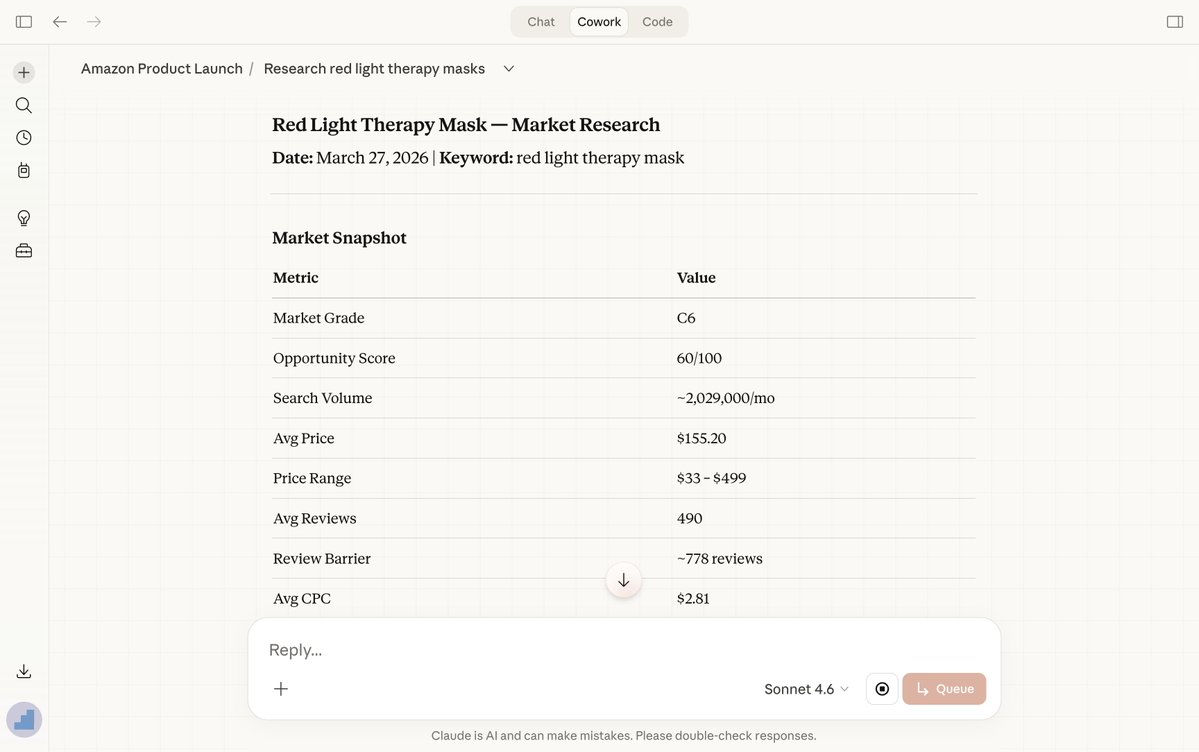
Task: Toggle the right side panel icon
Action: point(1175,21)
